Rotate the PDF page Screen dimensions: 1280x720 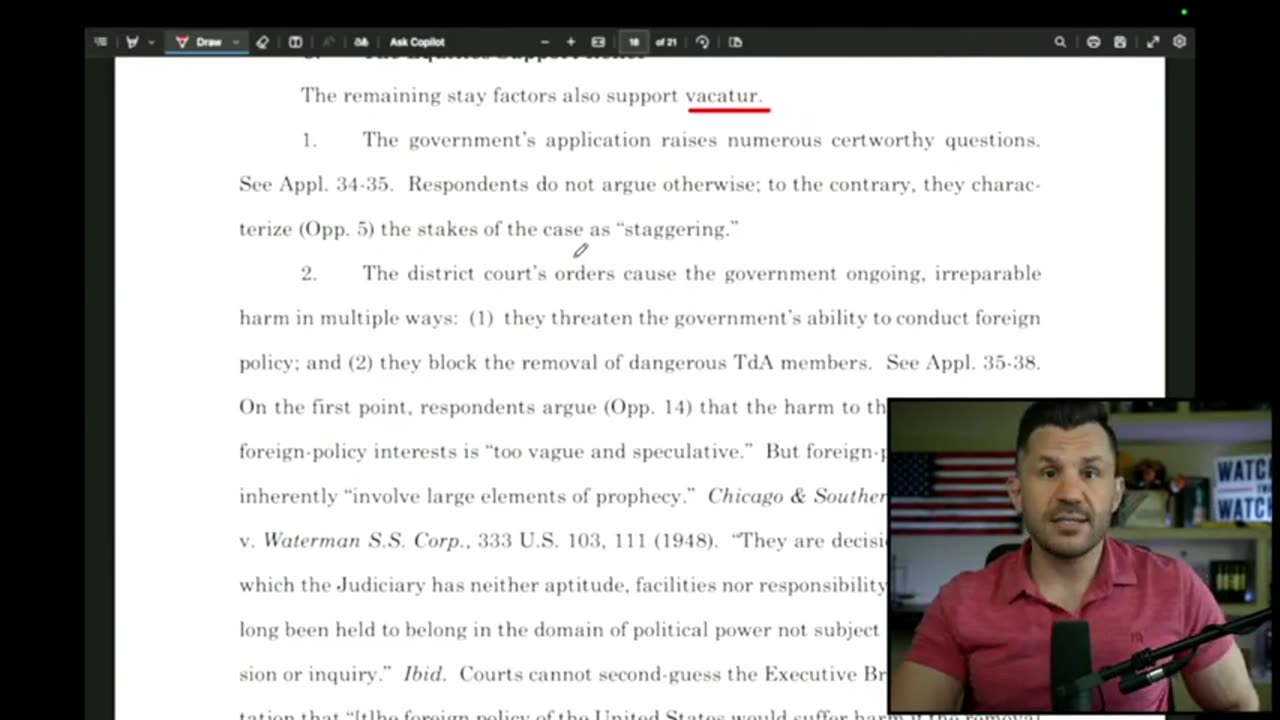(702, 42)
